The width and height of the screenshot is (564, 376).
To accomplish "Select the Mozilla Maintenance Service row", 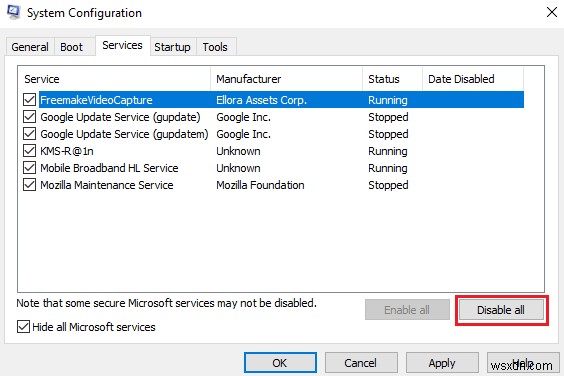I will (273, 185).
